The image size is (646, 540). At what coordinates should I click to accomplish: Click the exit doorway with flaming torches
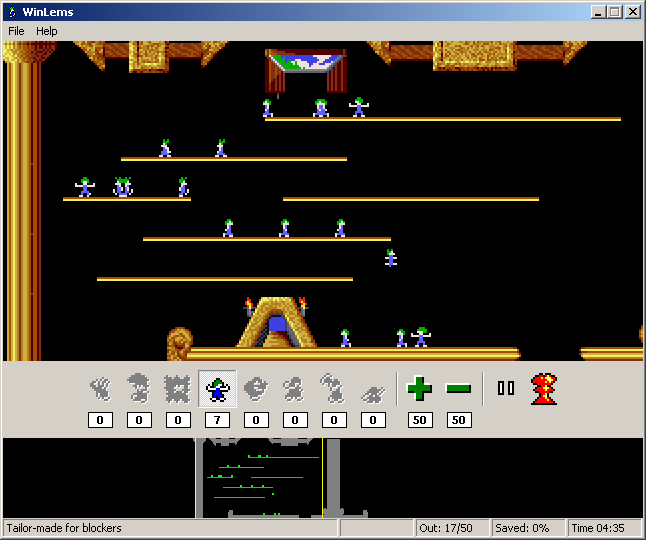coord(276,323)
